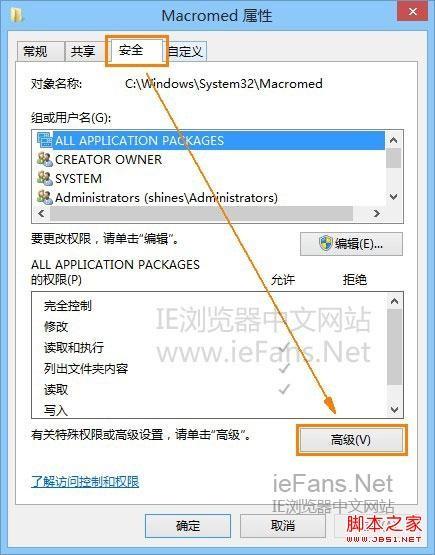
Task: Switch to the 共享 tab
Action: pos(84,52)
